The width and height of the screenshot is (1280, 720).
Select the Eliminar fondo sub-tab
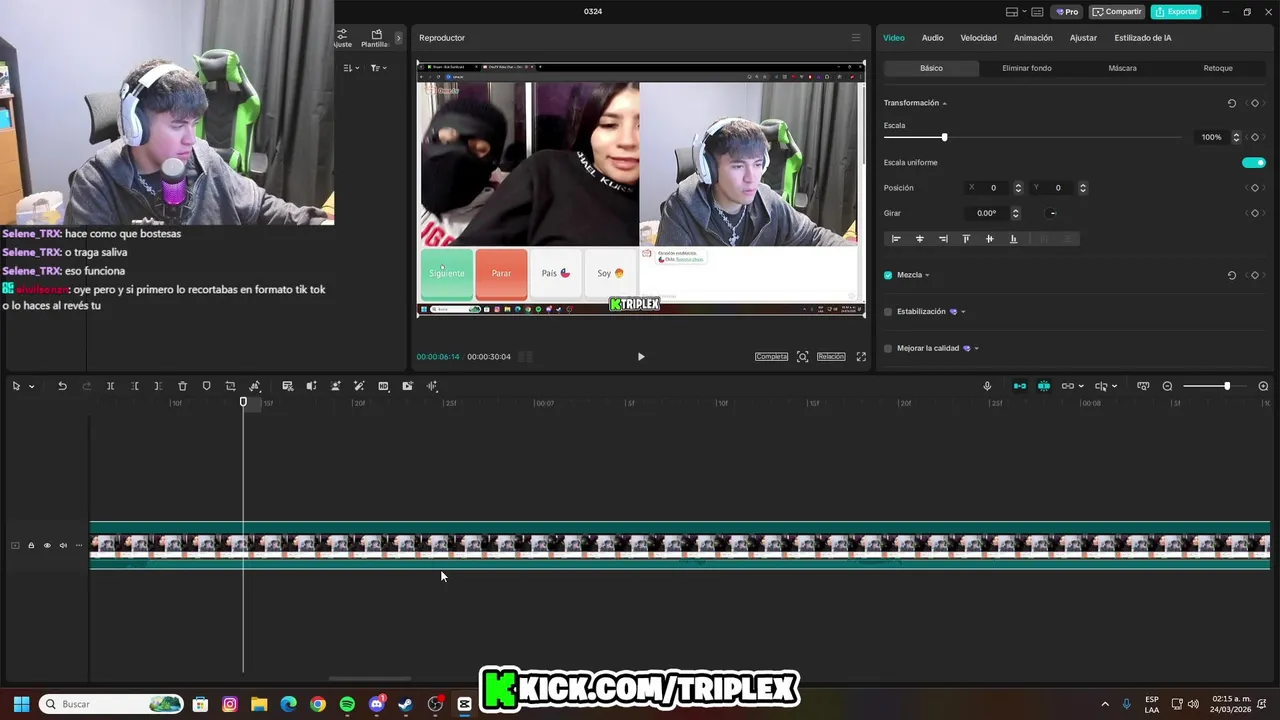tap(1027, 68)
